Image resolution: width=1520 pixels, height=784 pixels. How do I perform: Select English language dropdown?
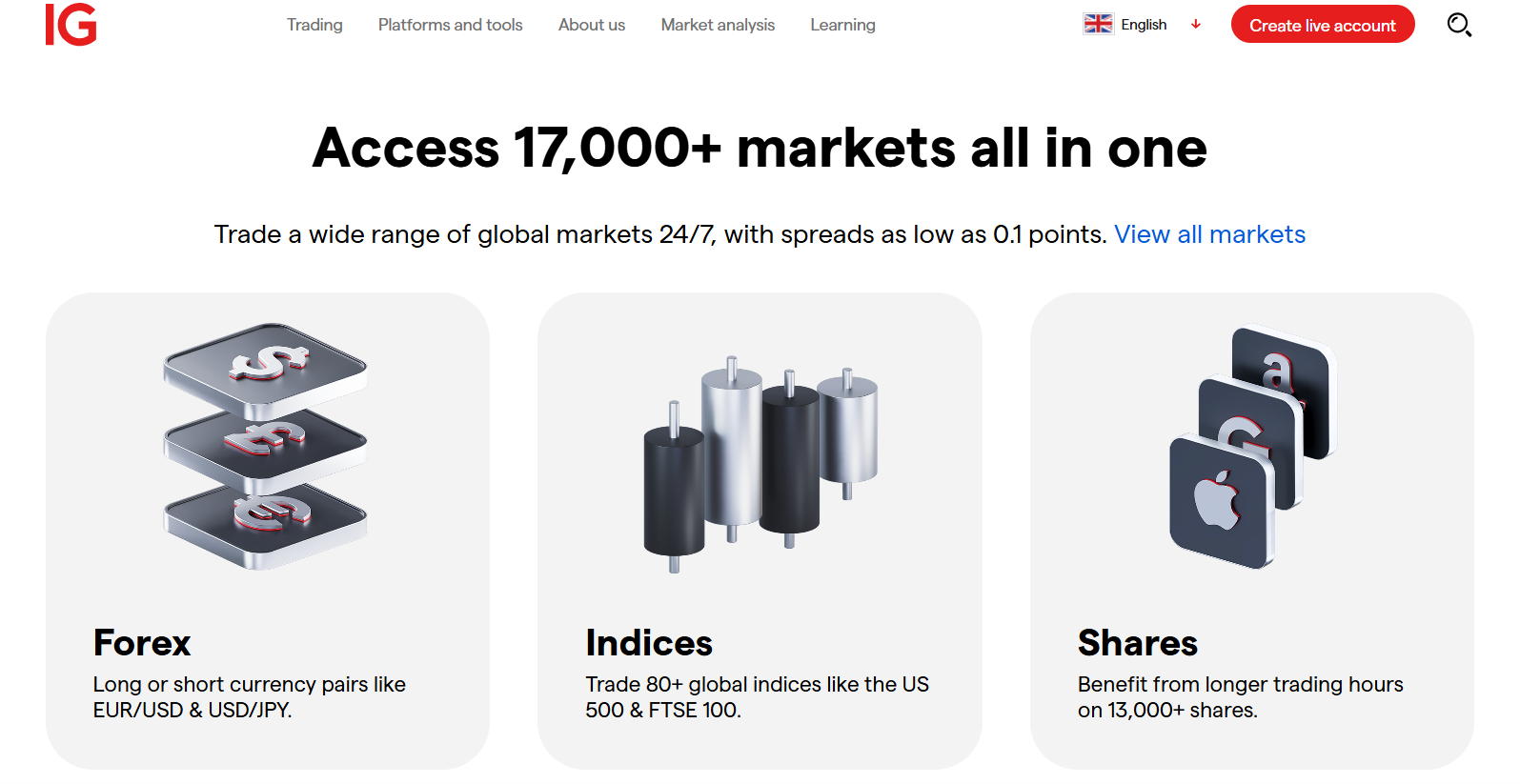point(1143,24)
